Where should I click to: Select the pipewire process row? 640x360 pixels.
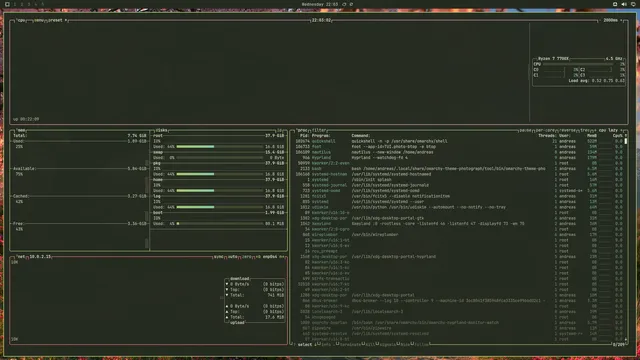point(458,328)
